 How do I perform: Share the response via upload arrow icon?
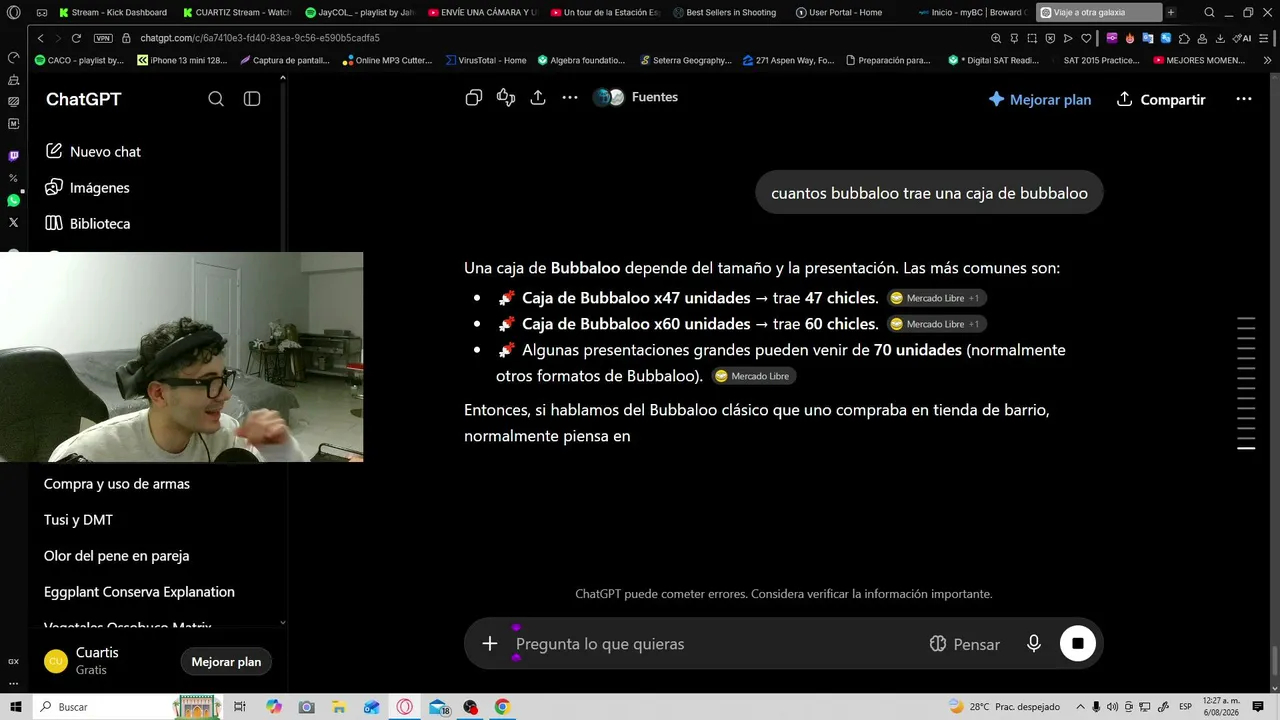tap(538, 97)
